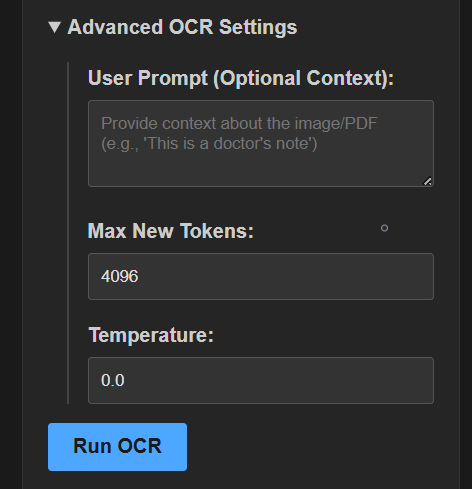This screenshot has height=489, width=472.
Task: Click inside the Temperature input field
Action: pos(261,380)
